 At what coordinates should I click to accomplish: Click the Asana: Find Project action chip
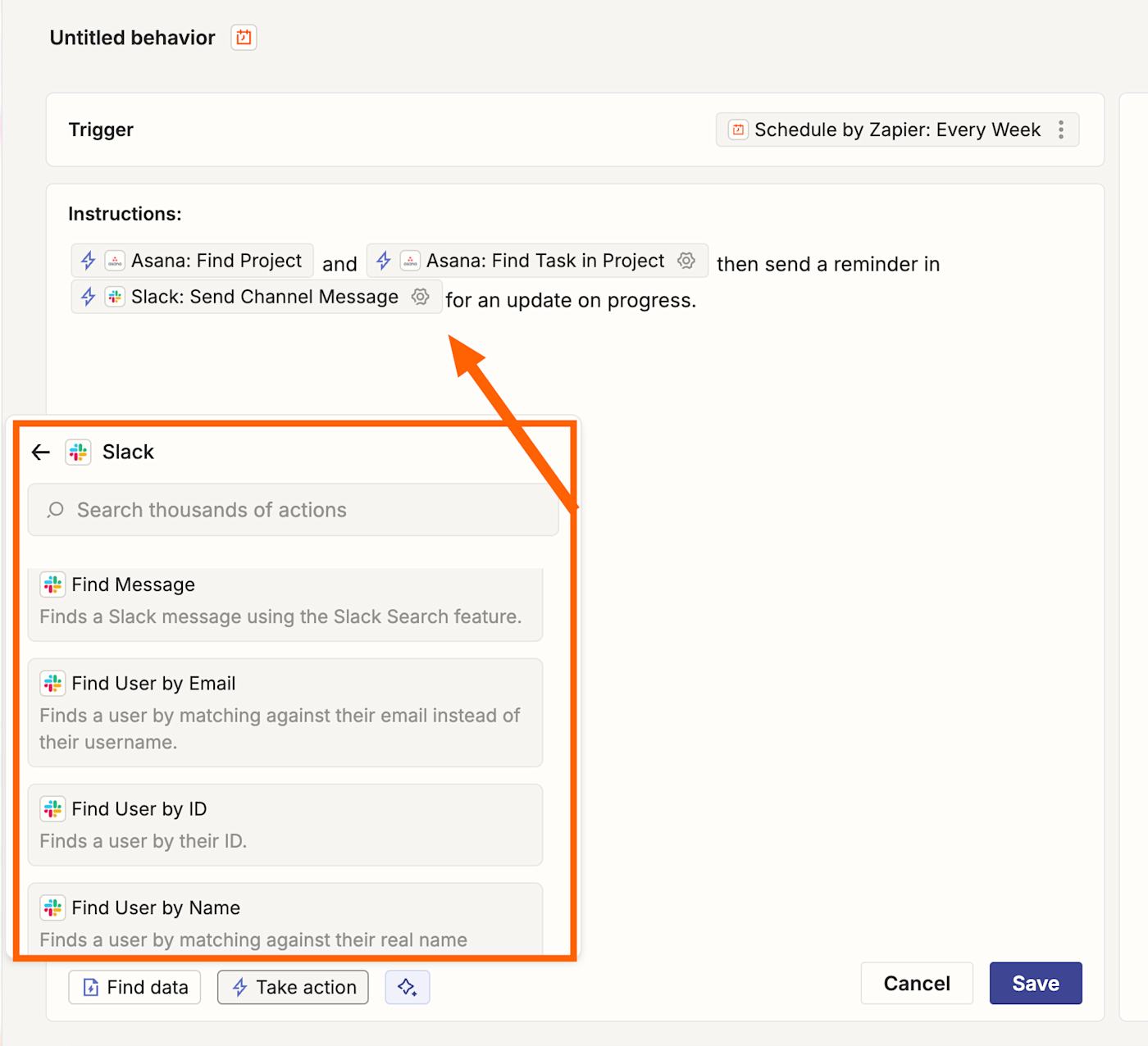point(192,261)
